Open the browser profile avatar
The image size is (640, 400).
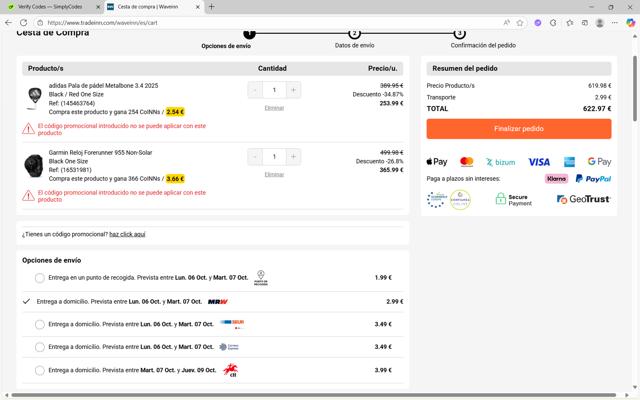(600, 23)
